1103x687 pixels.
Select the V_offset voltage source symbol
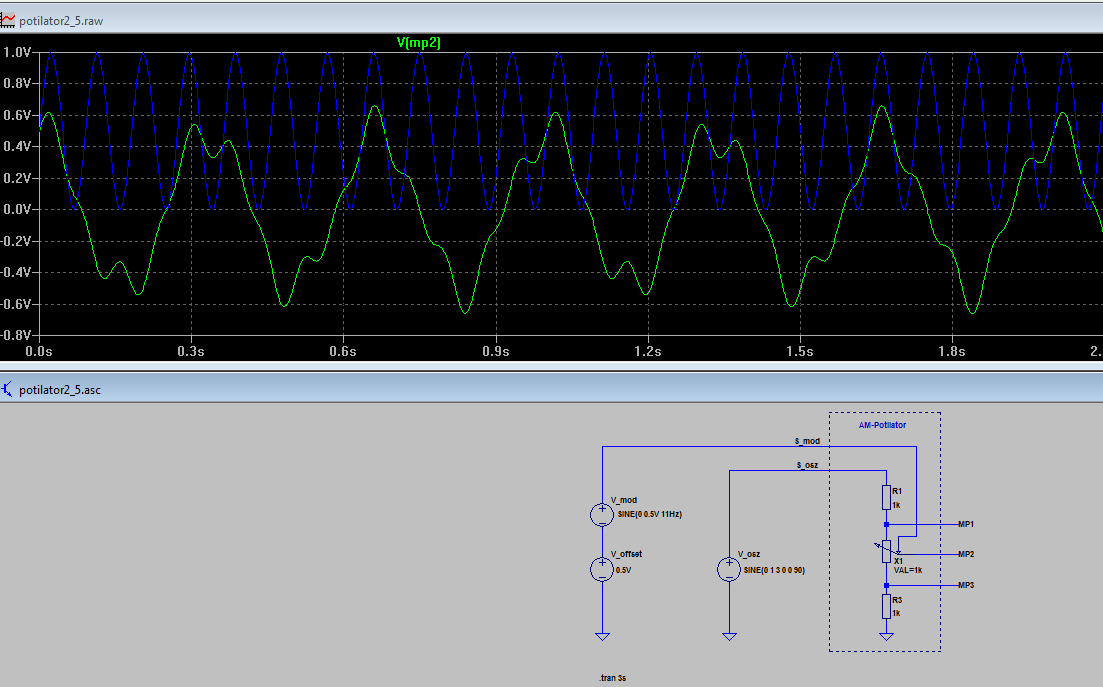click(602, 569)
